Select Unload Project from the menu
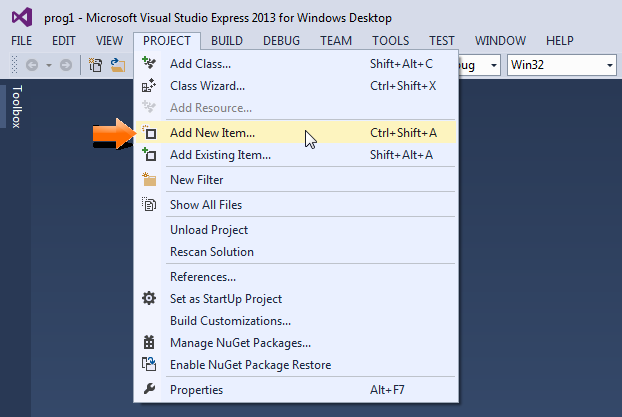Screen dimensions: 622x417 click(209, 230)
